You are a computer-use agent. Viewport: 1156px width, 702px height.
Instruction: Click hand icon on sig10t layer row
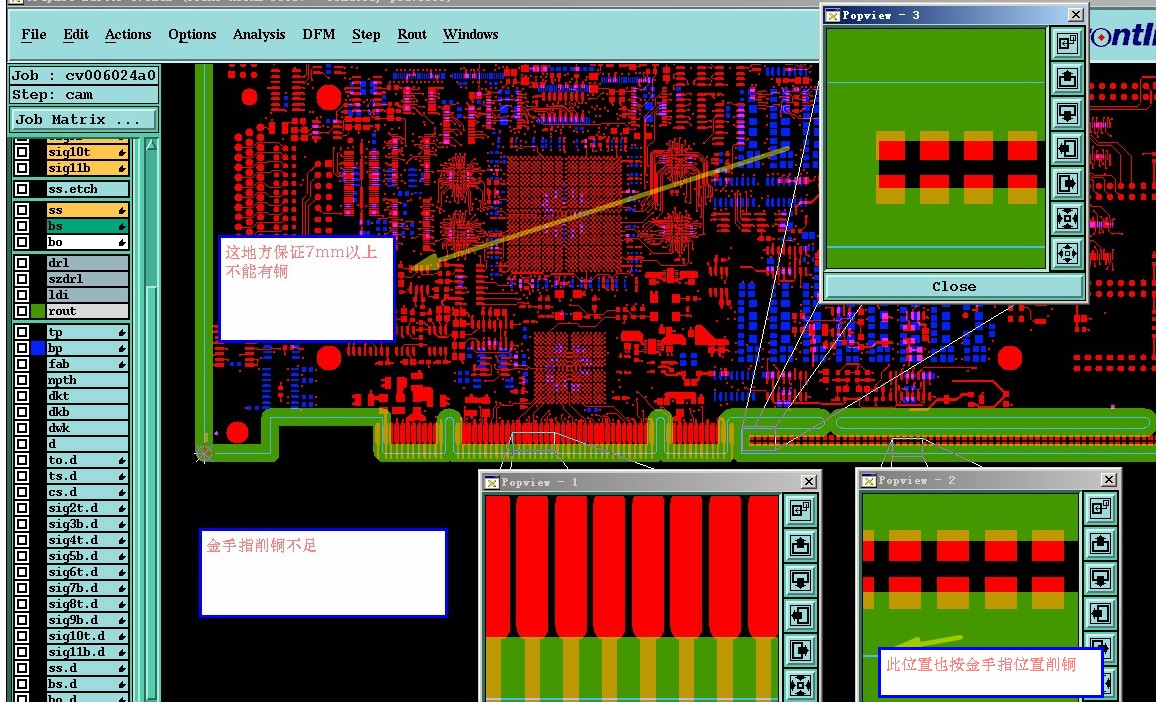pyautogui.click(x=122, y=153)
